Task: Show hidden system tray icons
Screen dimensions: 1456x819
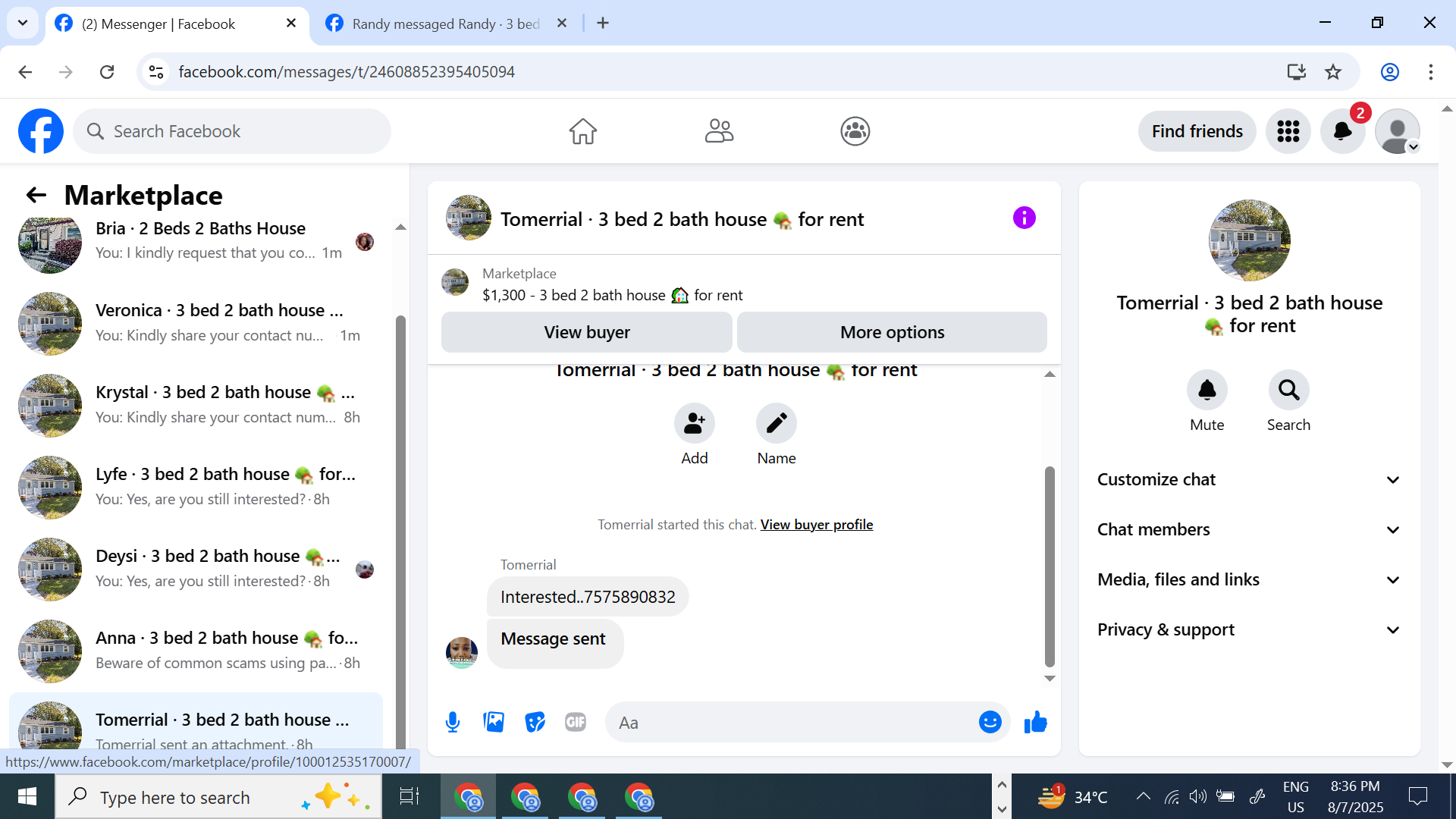Action: (1143, 796)
